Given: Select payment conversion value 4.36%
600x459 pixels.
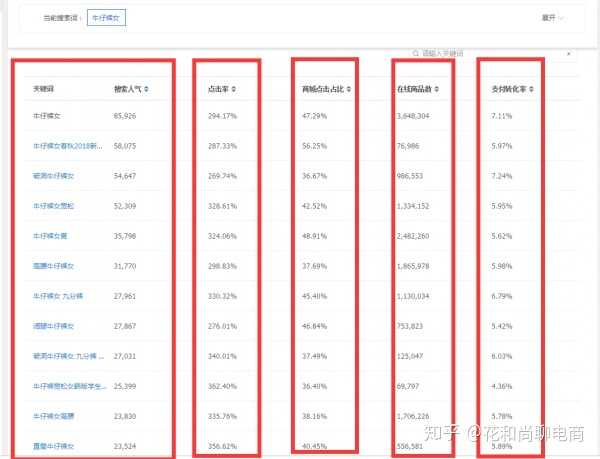Looking at the screenshot, I should click(x=502, y=386).
